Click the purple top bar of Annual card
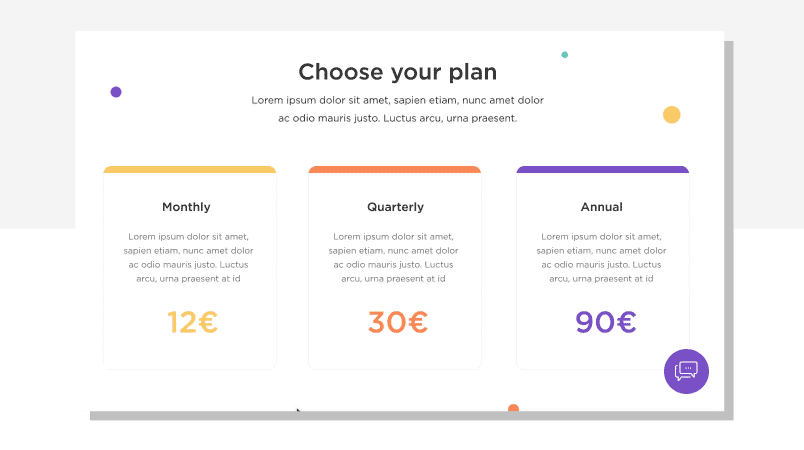 pos(602,170)
